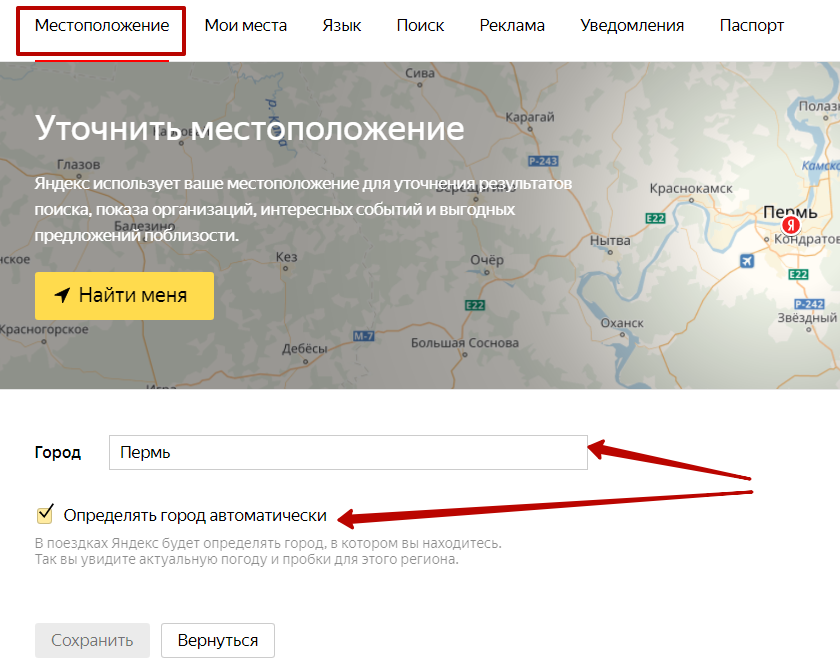Screen dimensions: 840x664
Task: Click the Кез label on the map
Action: (x=286, y=257)
